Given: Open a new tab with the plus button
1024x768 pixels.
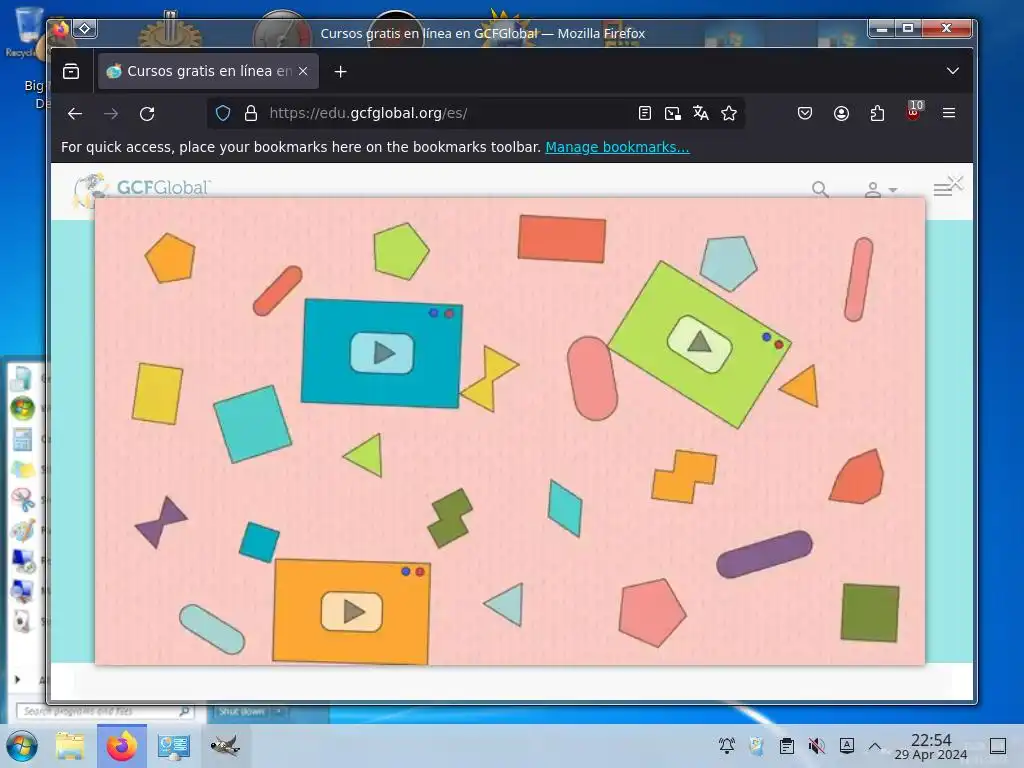Looking at the screenshot, I should pos(340,72).
